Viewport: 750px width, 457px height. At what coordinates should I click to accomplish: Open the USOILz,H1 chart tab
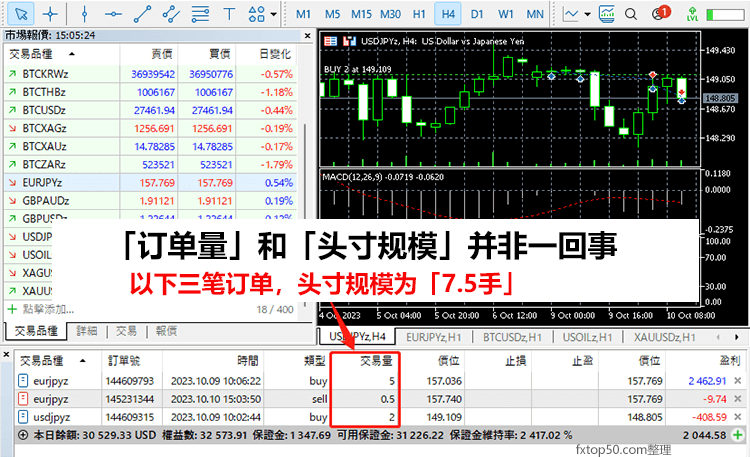pos(587,337)
